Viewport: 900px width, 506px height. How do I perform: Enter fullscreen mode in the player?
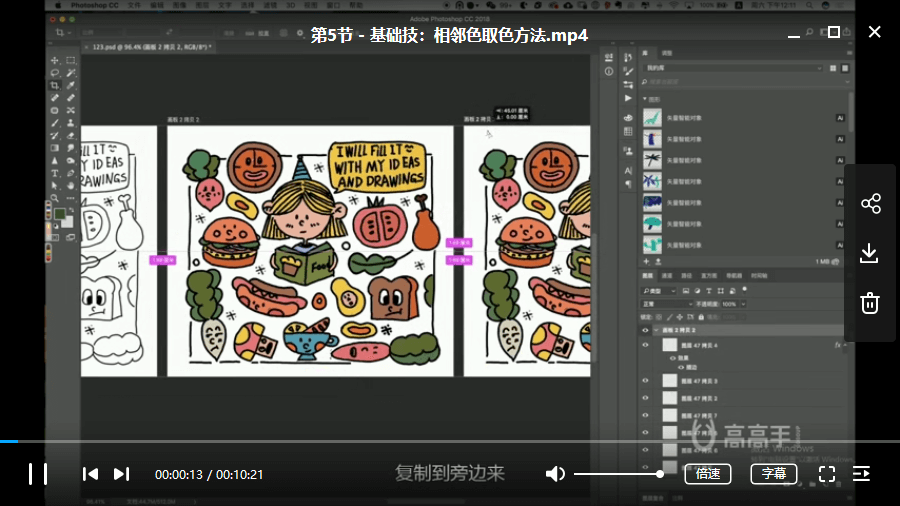827,474
